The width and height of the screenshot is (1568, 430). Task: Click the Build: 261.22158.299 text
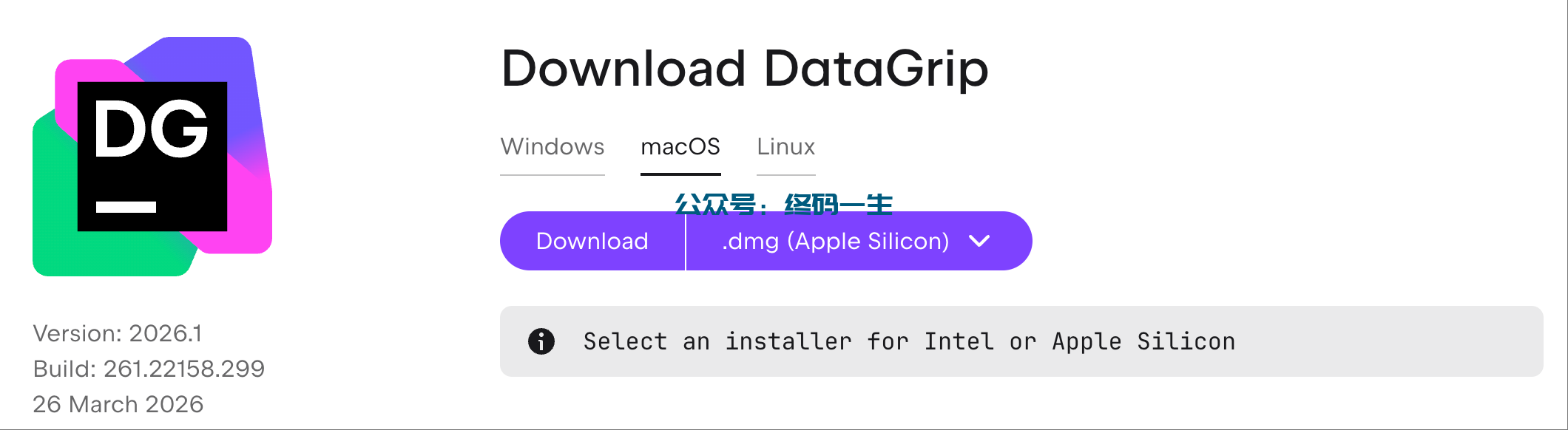click(149, 369)
